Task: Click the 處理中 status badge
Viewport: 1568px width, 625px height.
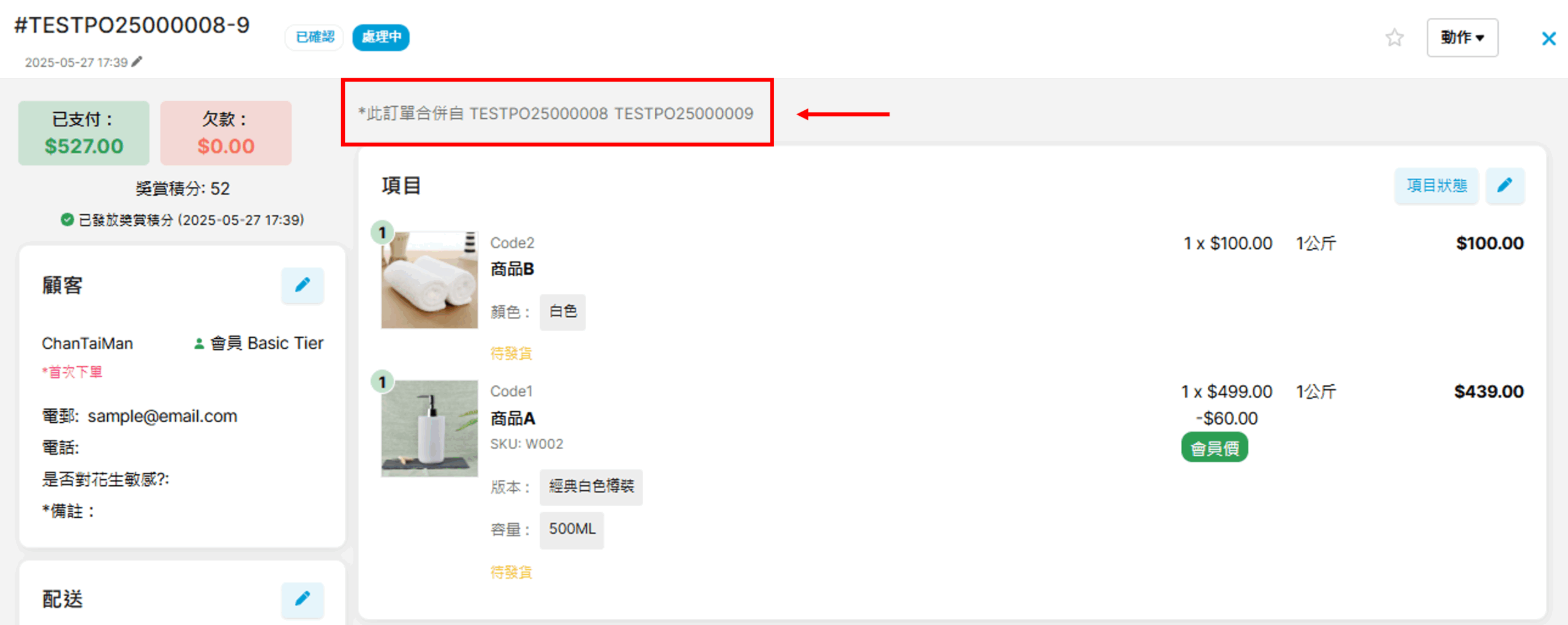Action: pyautogui.click(x=381, y=37)
